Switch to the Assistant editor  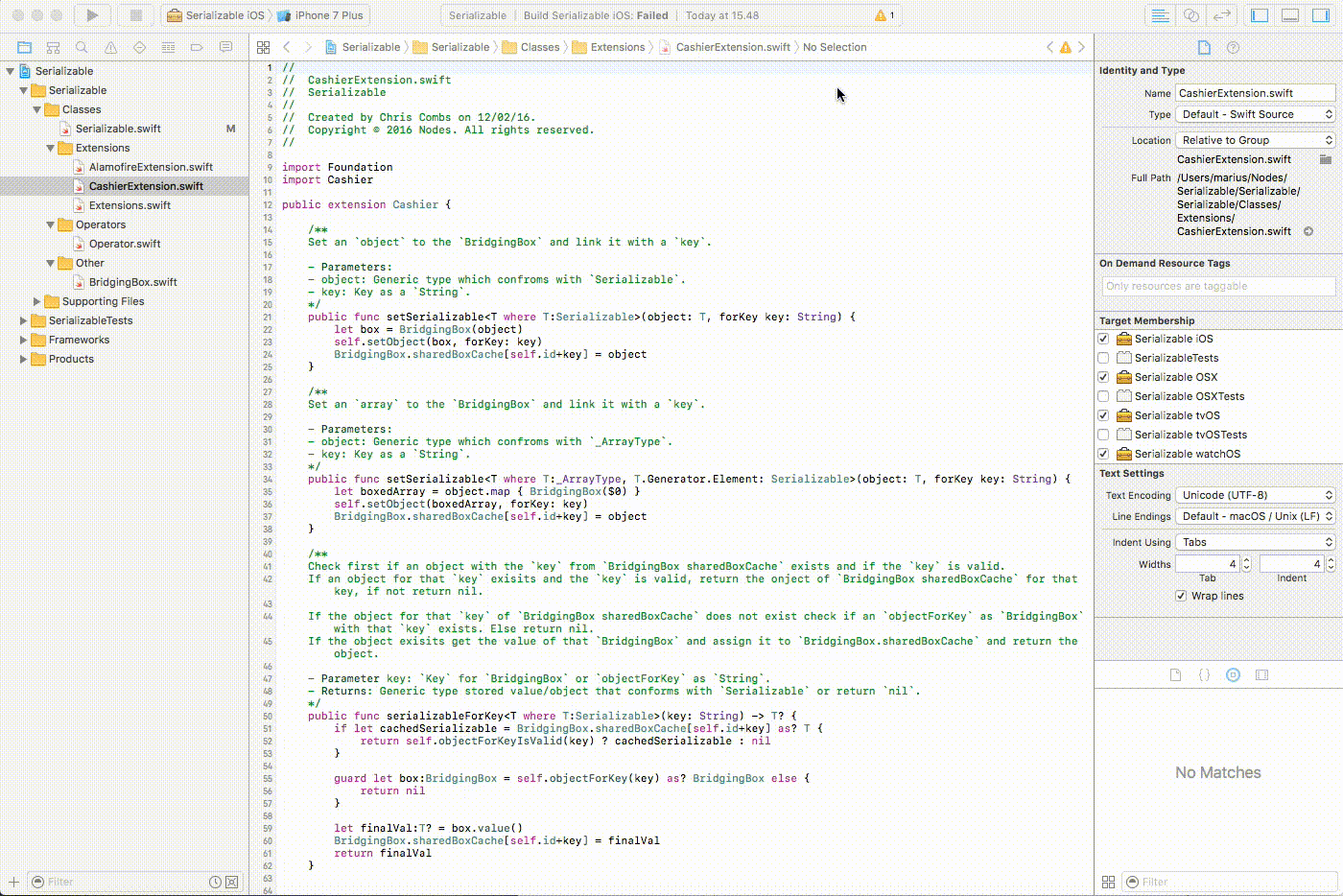point(1190,15)
